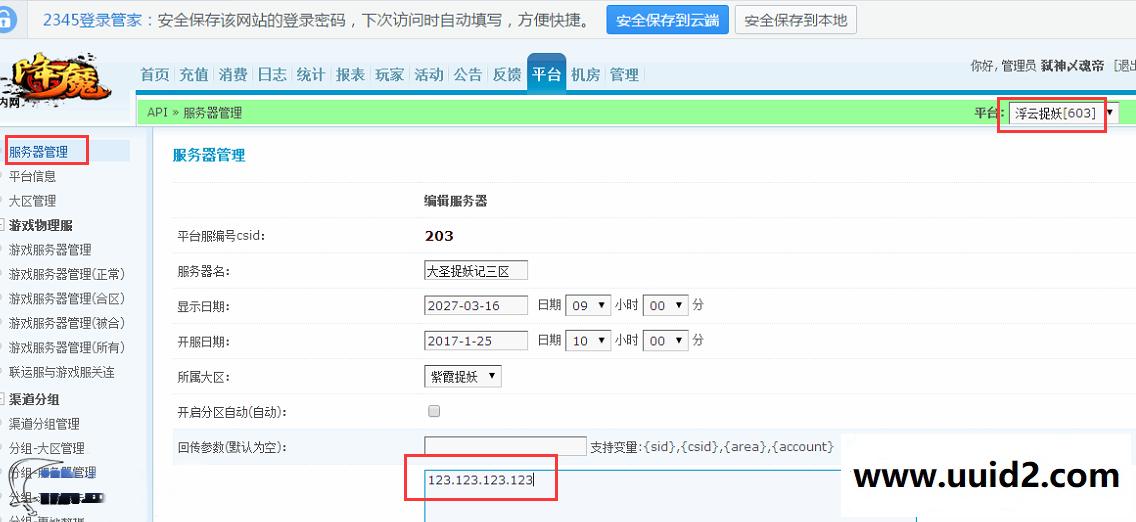Open the 公告 tab
This screenshot has width=1136, height=522.
pos(468,75)
